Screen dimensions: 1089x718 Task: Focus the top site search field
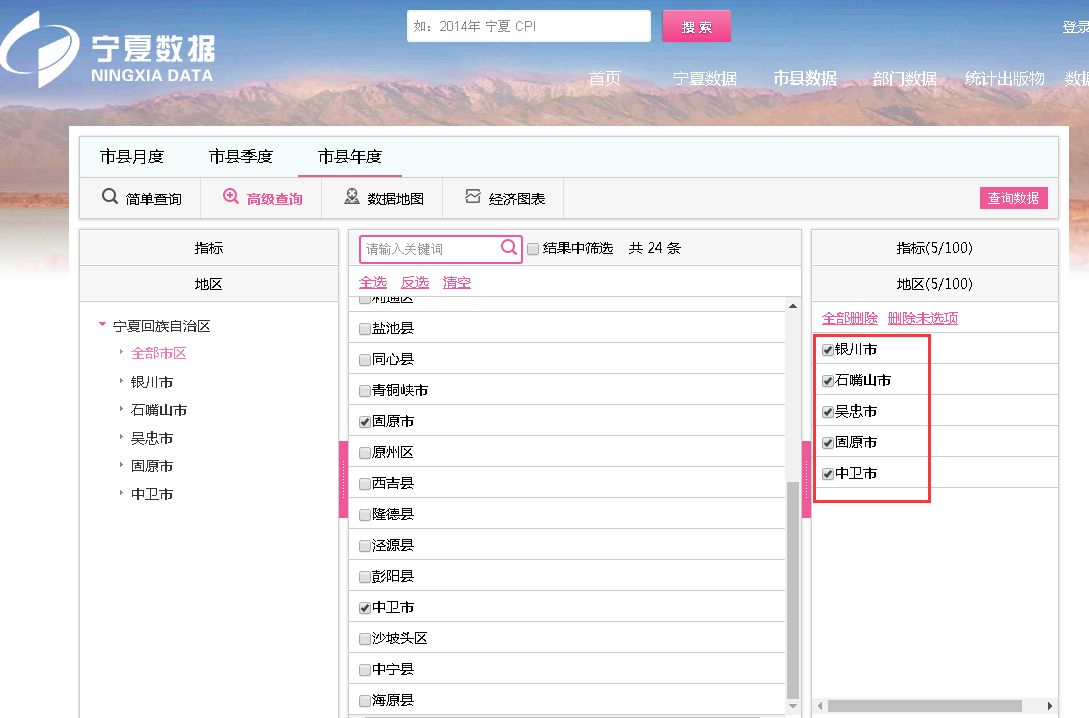click(529, 26)
